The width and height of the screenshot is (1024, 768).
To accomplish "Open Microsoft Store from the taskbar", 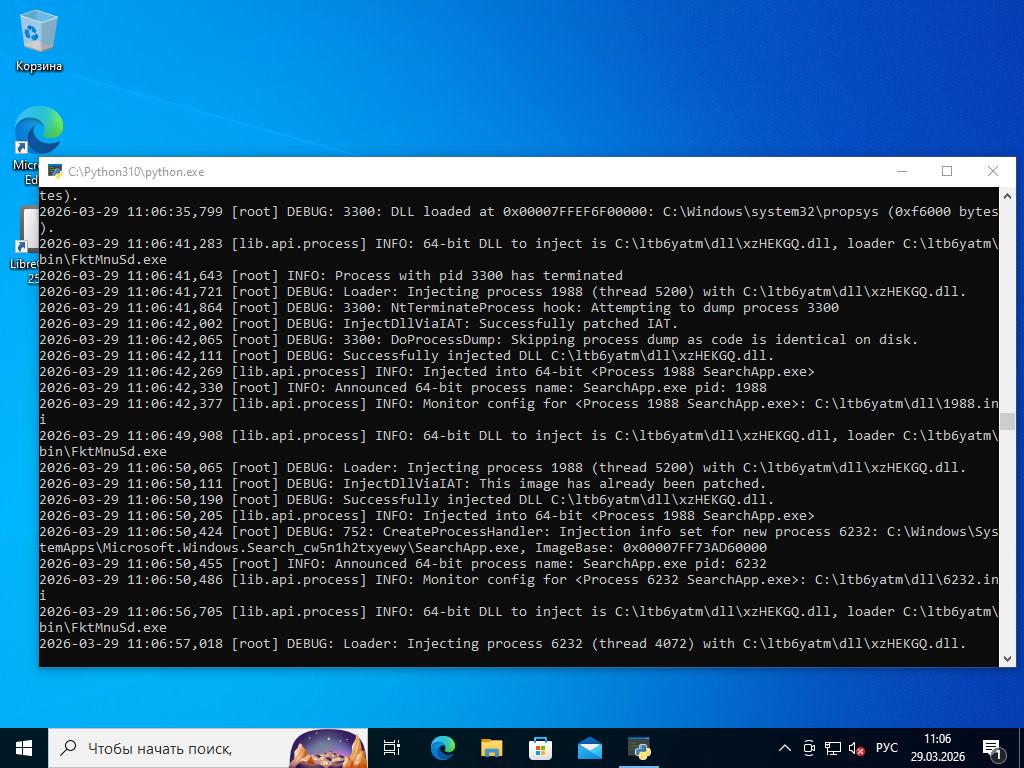I will [540, 747].
